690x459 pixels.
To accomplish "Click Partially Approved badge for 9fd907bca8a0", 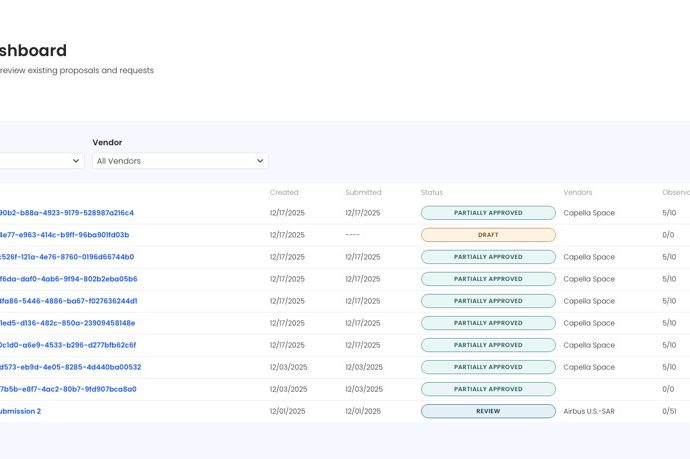I will [x=488, y=389].
